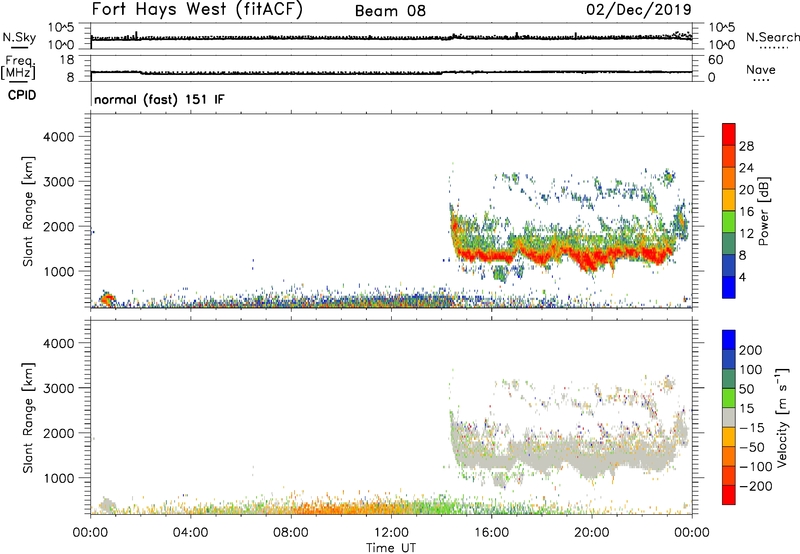This screenshot has width=800, height=554.
Task: Click the gray band of the velocity colorbar
Action: [x=729, y=417]
